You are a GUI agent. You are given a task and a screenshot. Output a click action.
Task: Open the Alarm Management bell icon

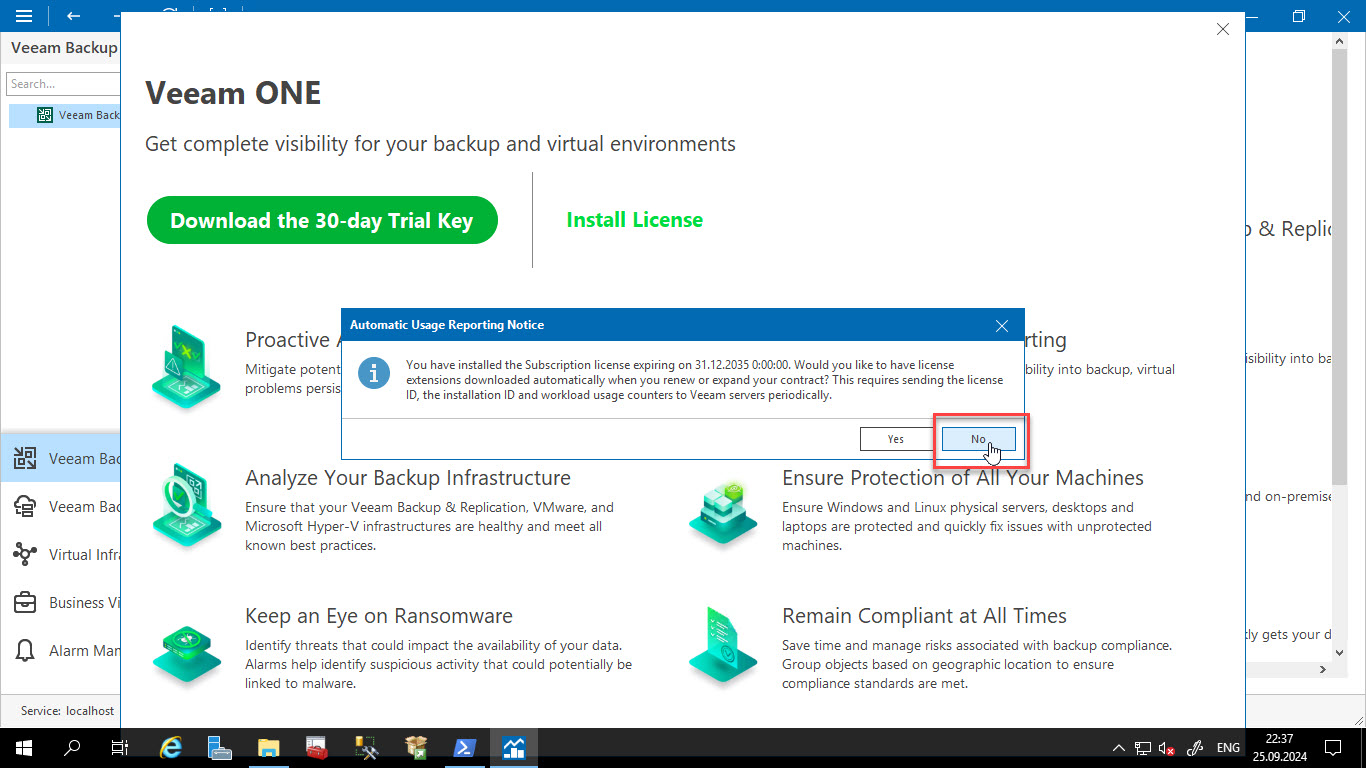[25, 651]
